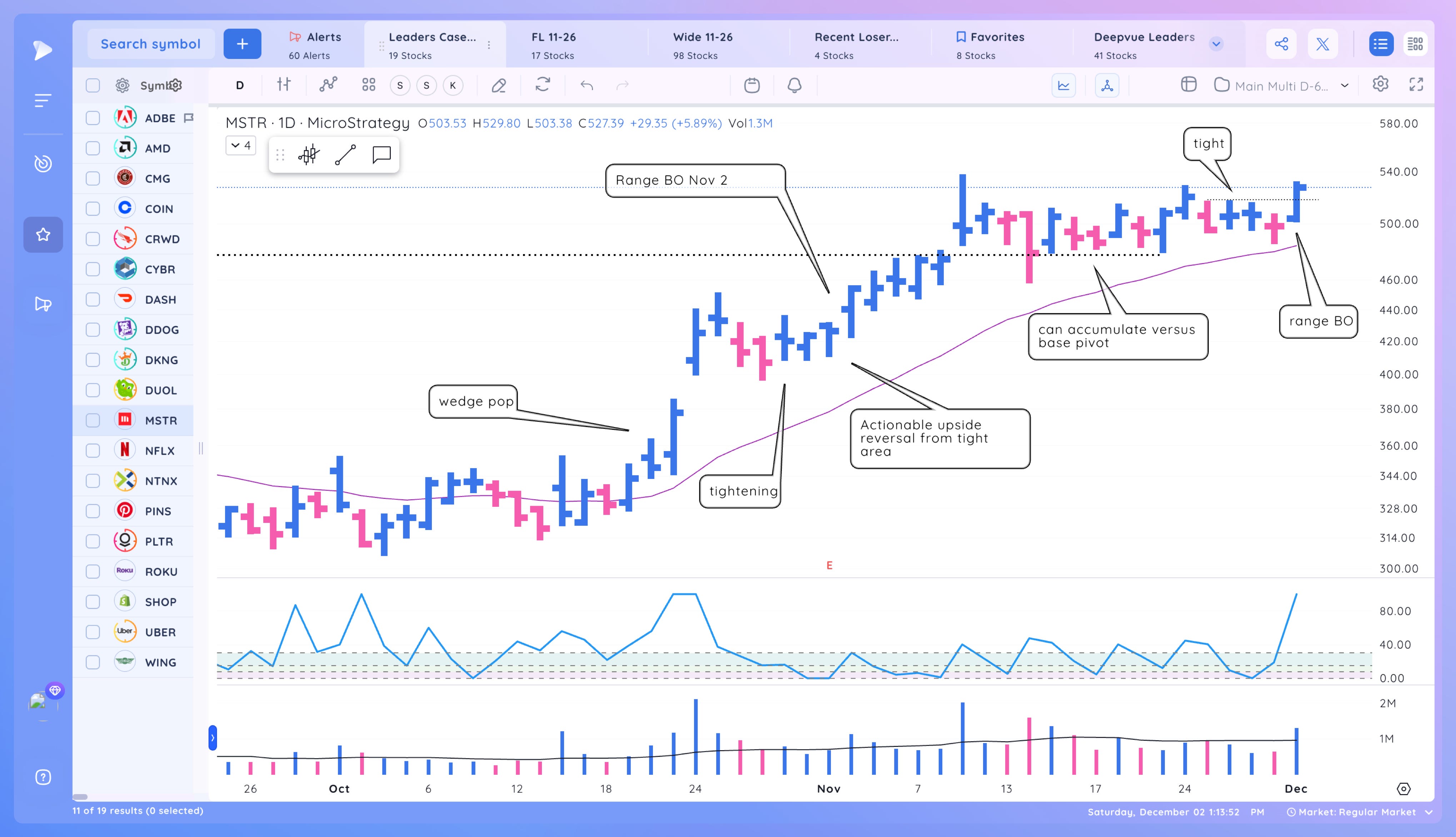Undo last chart action

coord(587,85)
